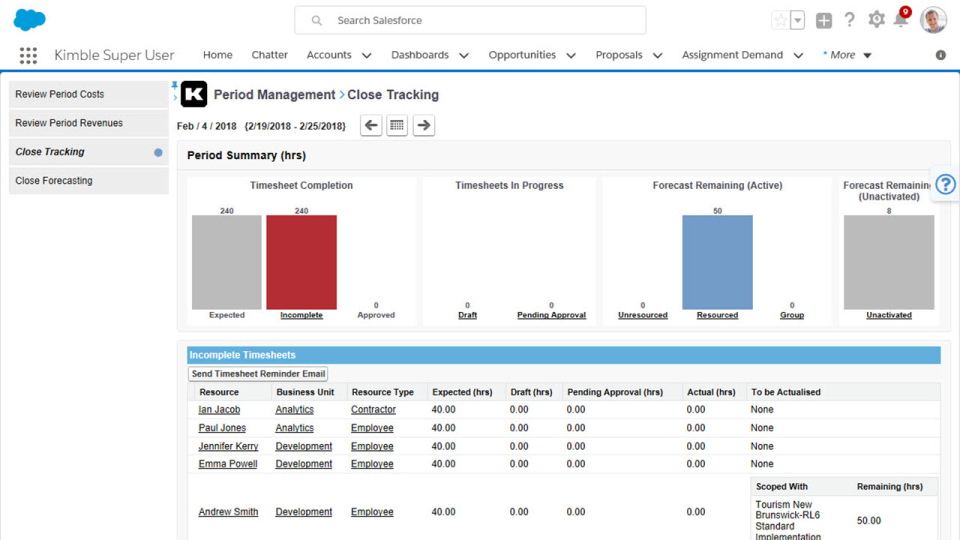Image resolution: width=960 pixels, height=540 pixels.
Task: Expand the Assignment Demand dropdown chevron
Action: [x=798, y=56]
